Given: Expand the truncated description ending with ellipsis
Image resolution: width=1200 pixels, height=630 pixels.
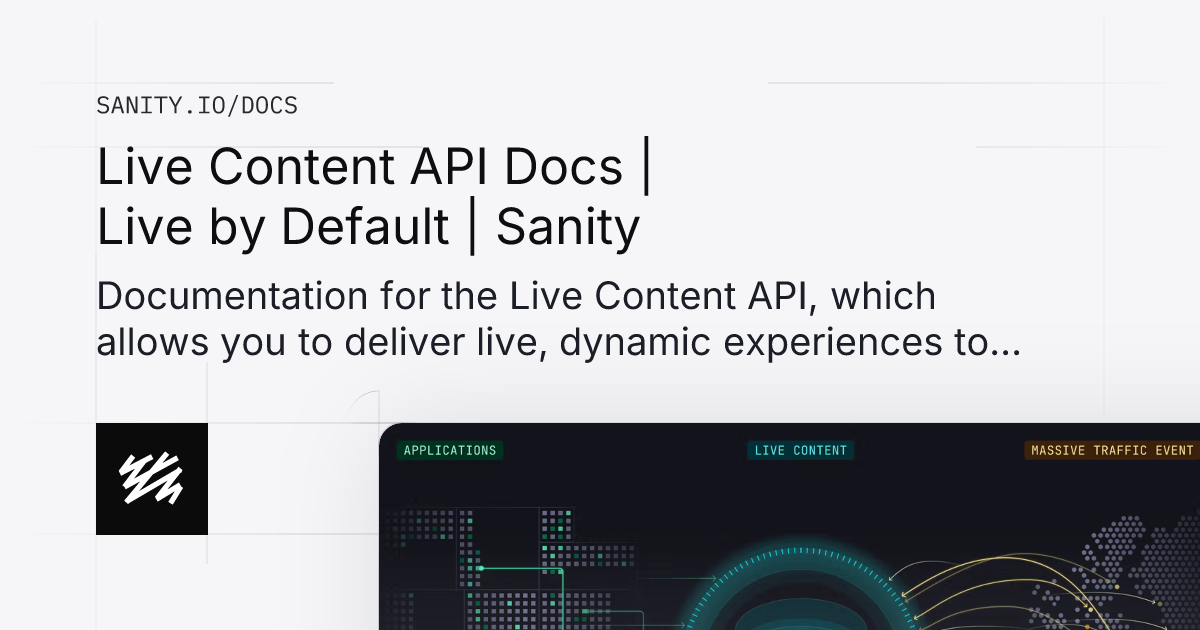Looking at the screenshot, I should point(1005,342).
